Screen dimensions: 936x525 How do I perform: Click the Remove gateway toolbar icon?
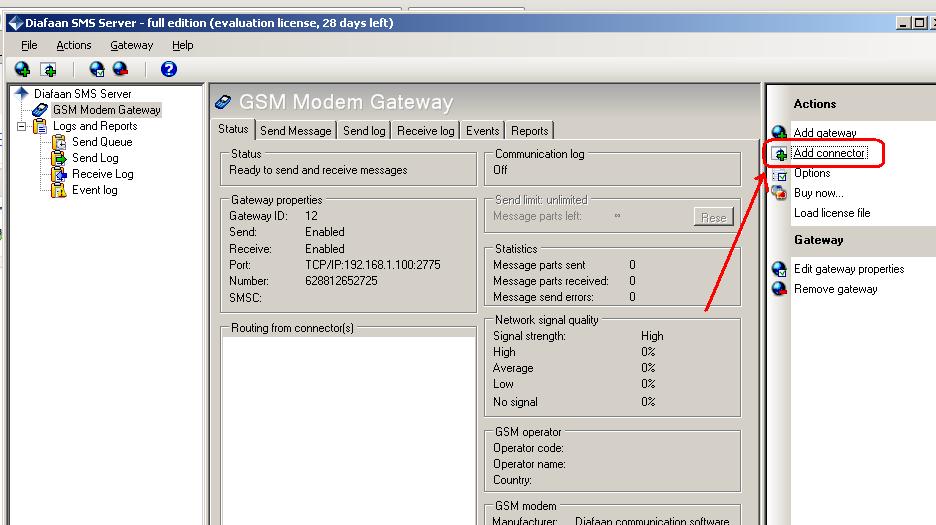click(121, 69)
